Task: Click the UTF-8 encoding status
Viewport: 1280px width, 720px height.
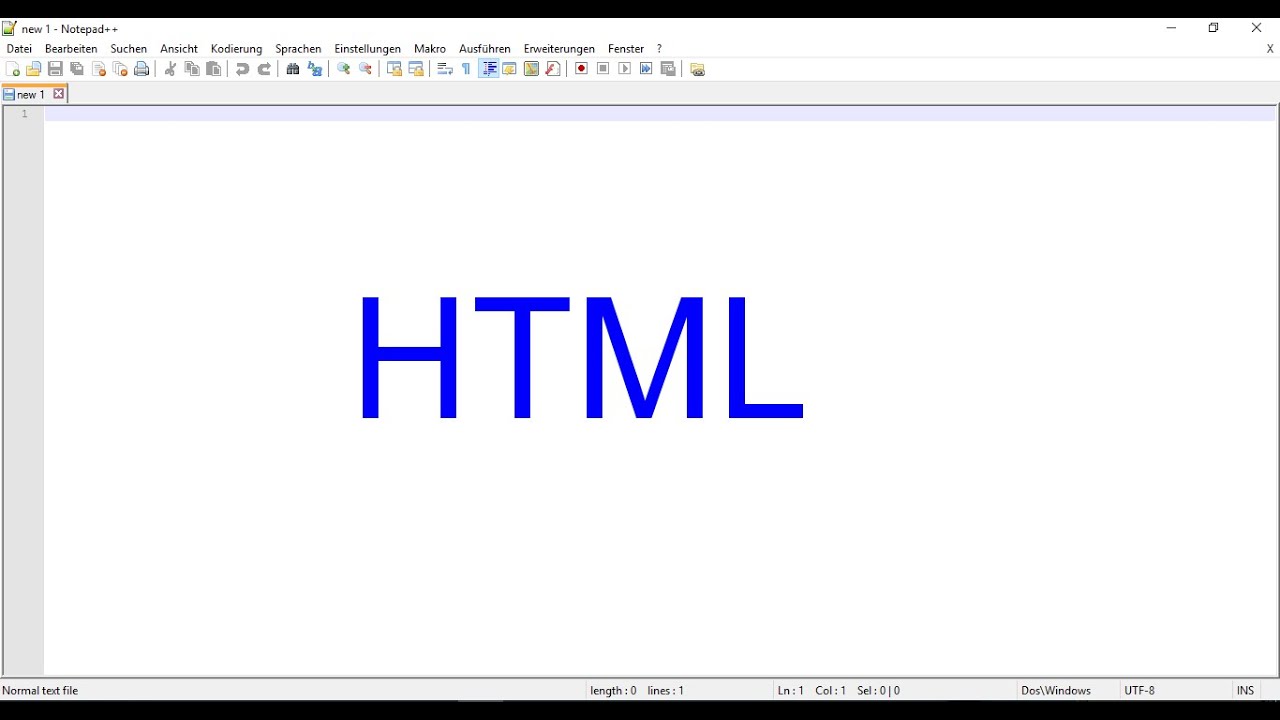Action: click(1139, 690)
